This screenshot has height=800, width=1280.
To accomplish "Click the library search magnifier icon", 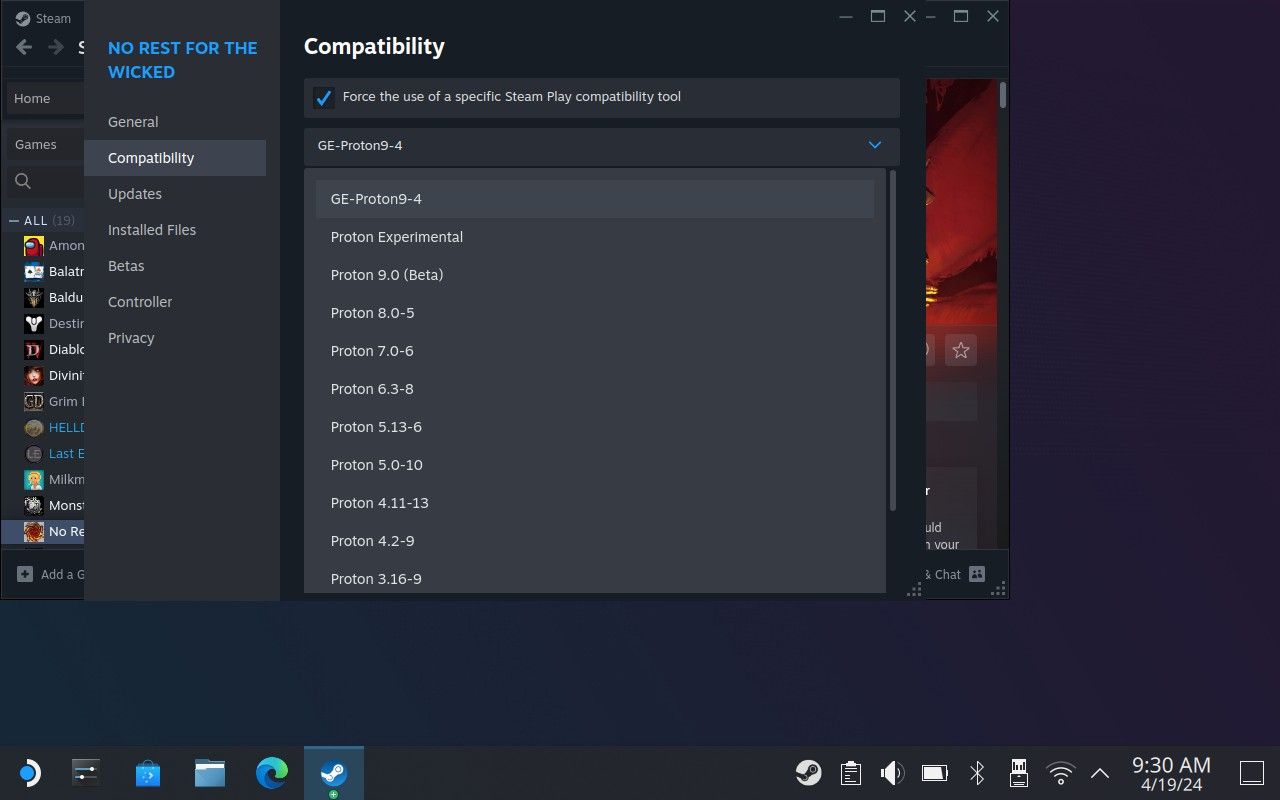I will pos(23,181).
